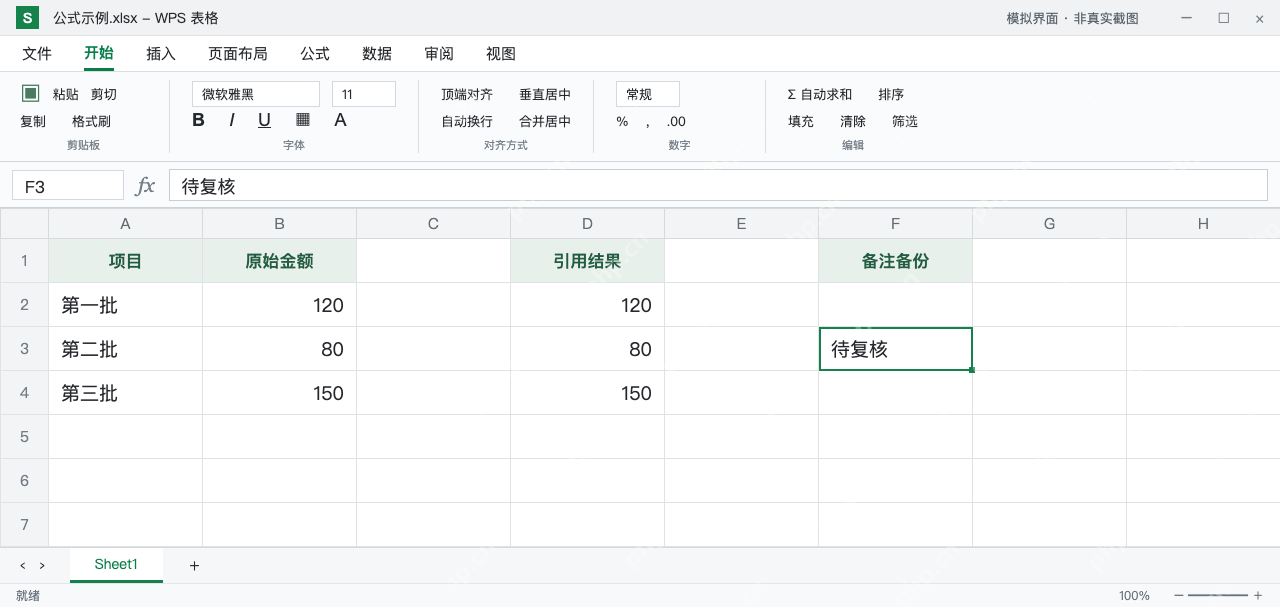Screen dimensions: 1280x608
Task: Click the 填充 fill button
Action: click(801, 121)
